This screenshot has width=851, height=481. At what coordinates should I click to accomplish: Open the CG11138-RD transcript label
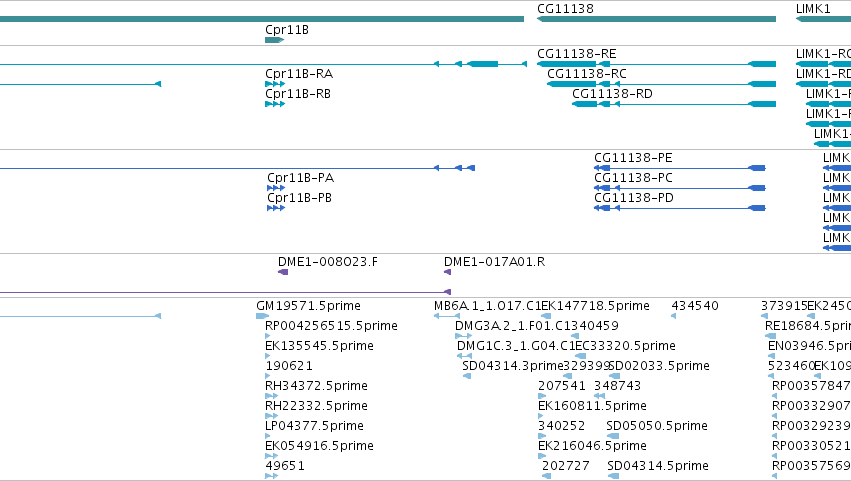(x=612, y=94)
